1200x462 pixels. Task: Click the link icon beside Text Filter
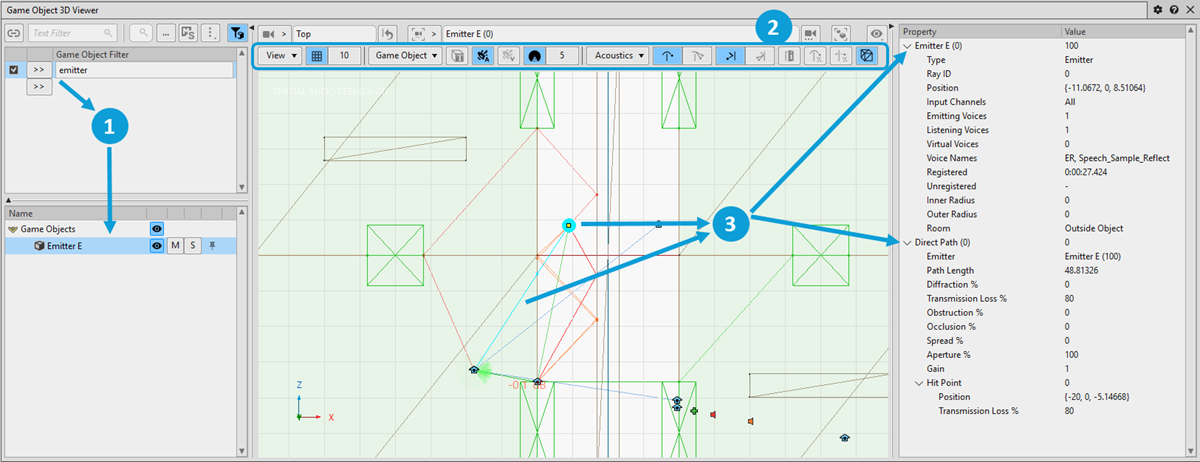click(x=15, y=33)
